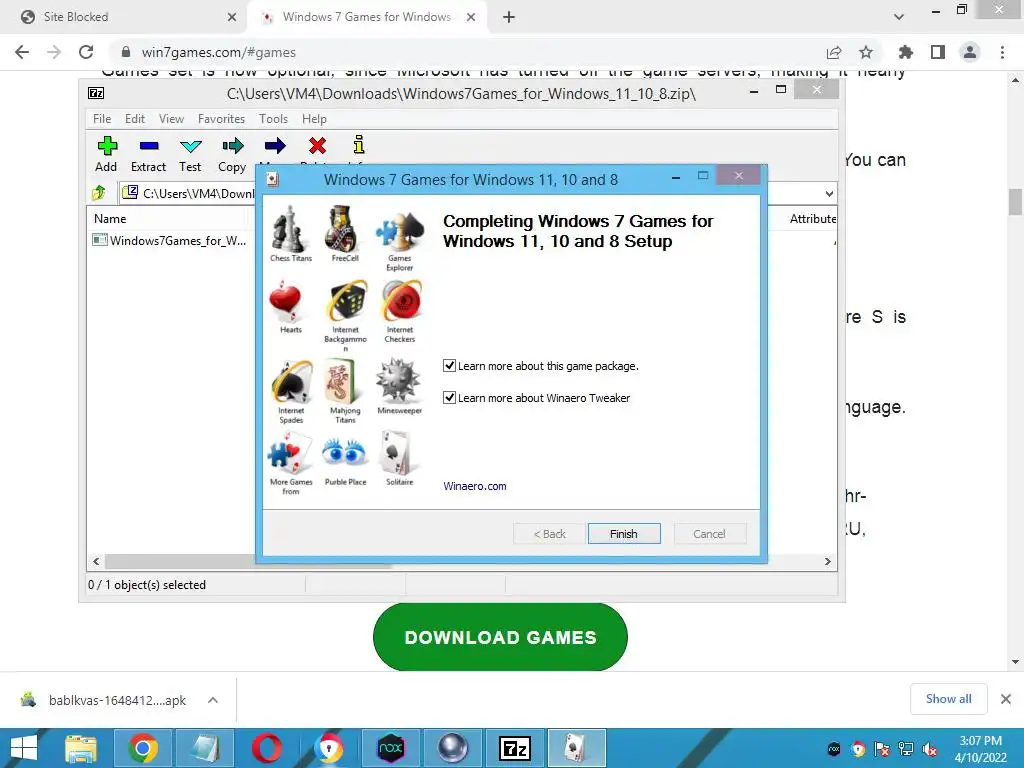The width and height of the screenshot is (1024, 768).
Task: Open Chrome extensions puzzle icon
Action: coord(906,52)
